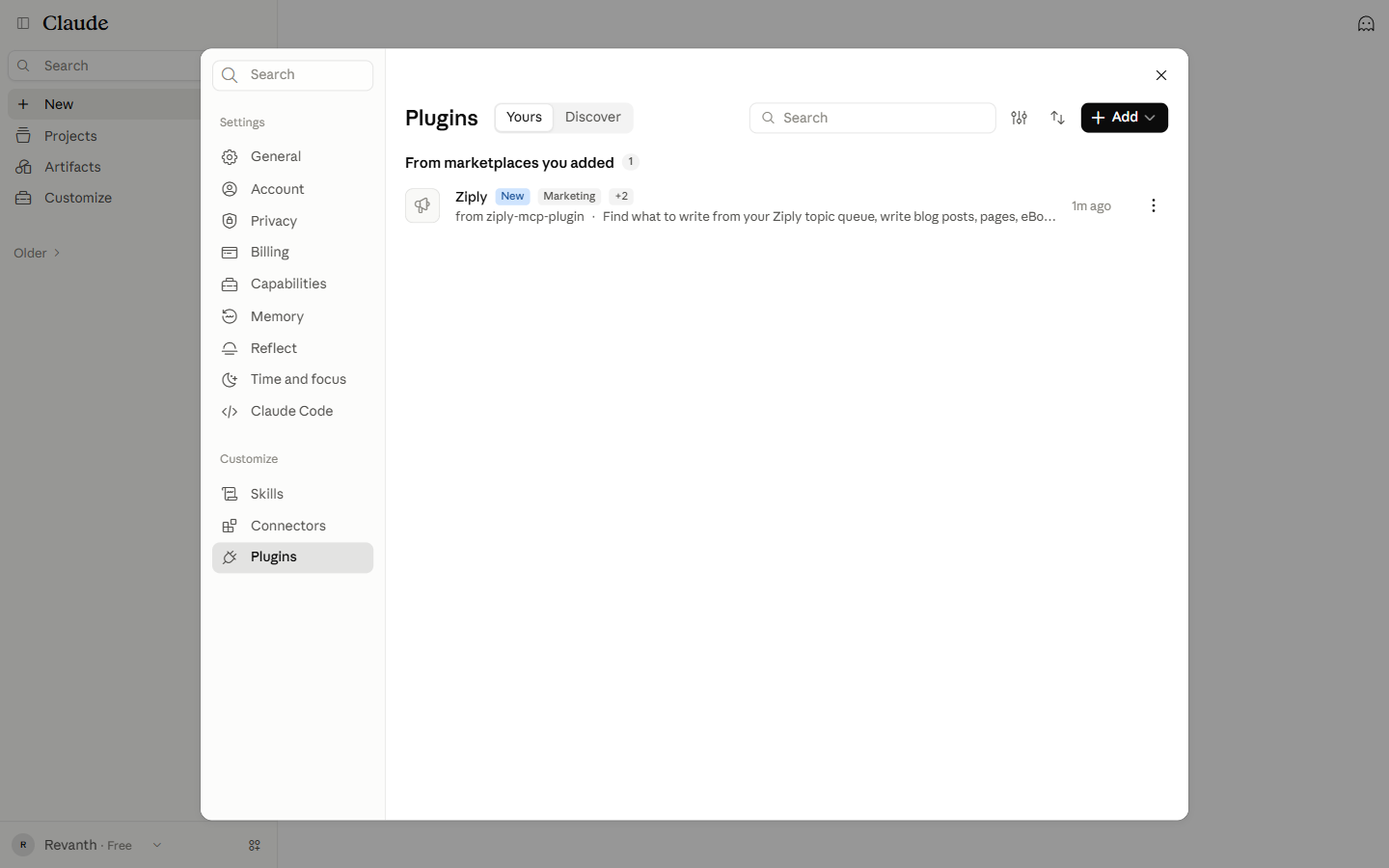Open the Add plugin dropdown

pos(1124,118)
